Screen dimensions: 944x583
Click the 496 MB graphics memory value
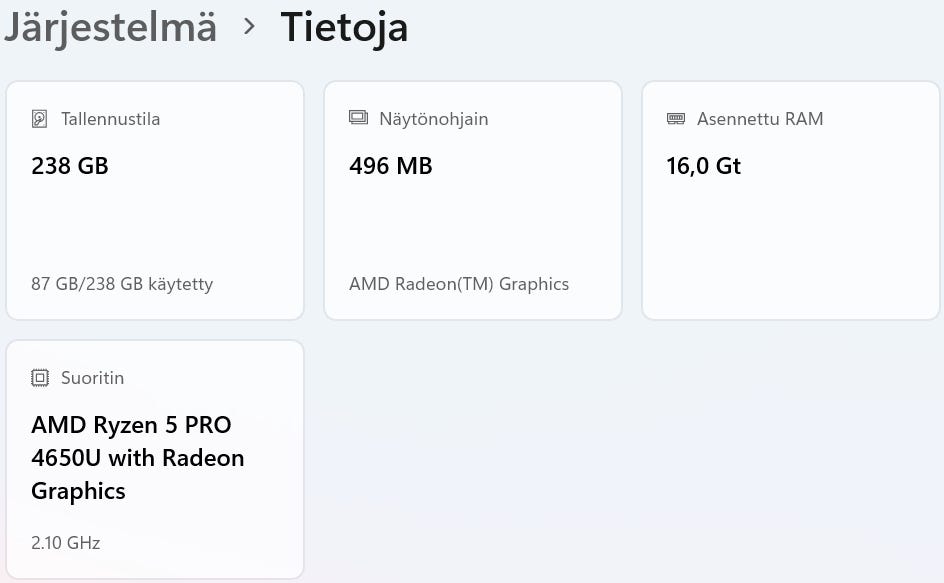click(391, 166)
